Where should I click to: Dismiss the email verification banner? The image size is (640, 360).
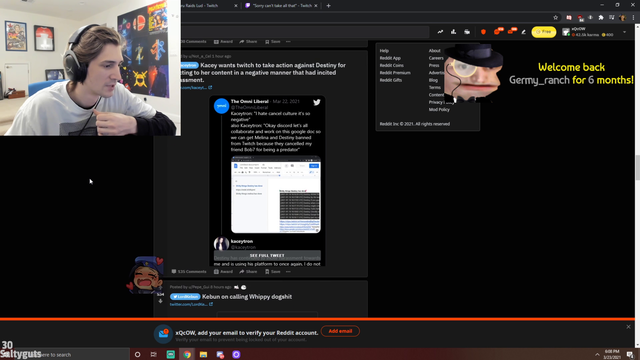[628, 327]
